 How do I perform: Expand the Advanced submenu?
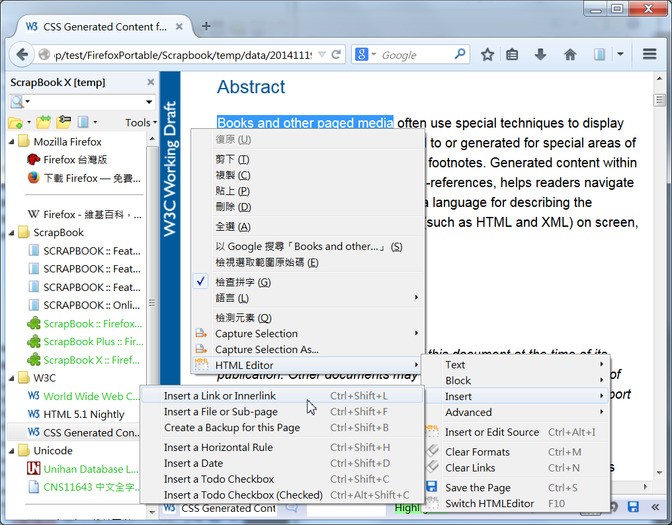(468, 412)
